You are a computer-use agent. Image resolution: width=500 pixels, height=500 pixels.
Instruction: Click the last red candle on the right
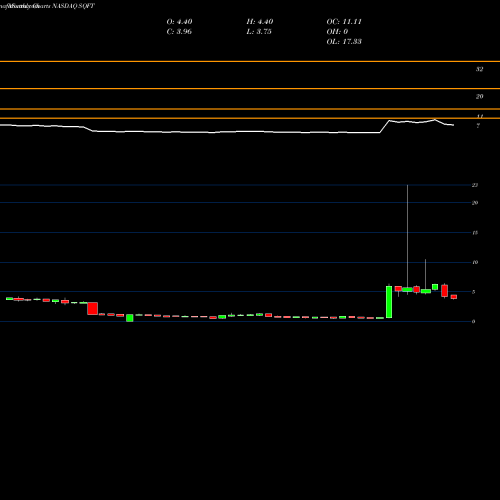point(454,297)
